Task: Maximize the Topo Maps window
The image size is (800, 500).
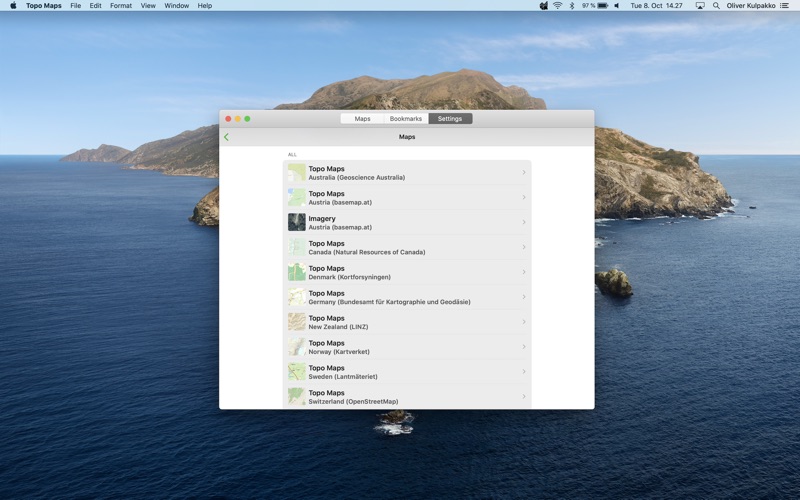Action: click(x=247, y=119)
